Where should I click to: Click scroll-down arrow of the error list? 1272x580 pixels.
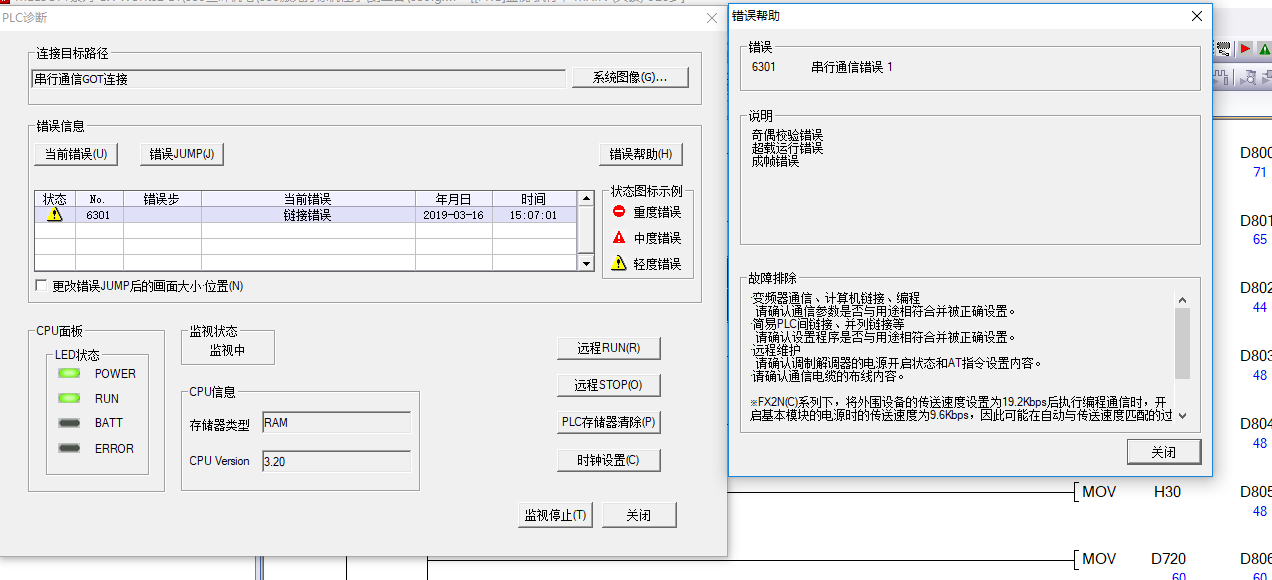click(587, 263)
